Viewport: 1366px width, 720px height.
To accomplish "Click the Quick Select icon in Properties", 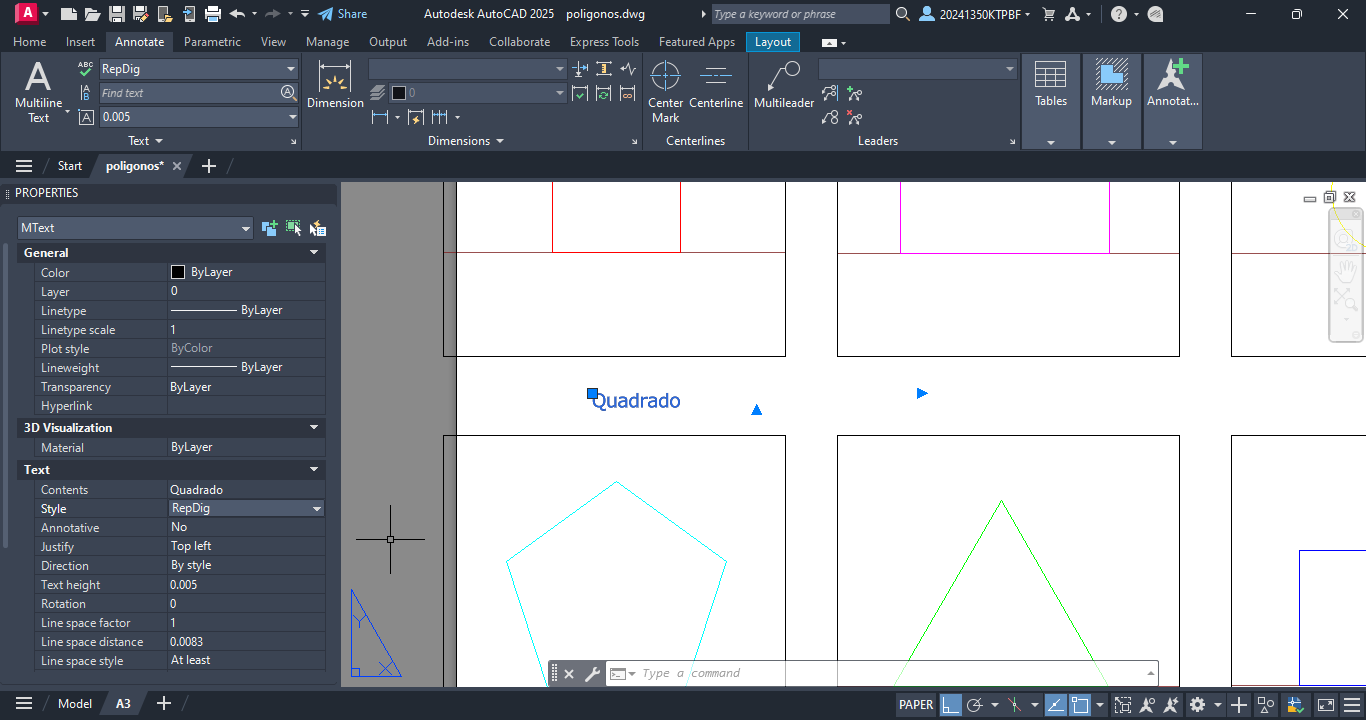I will pos(318,228).
